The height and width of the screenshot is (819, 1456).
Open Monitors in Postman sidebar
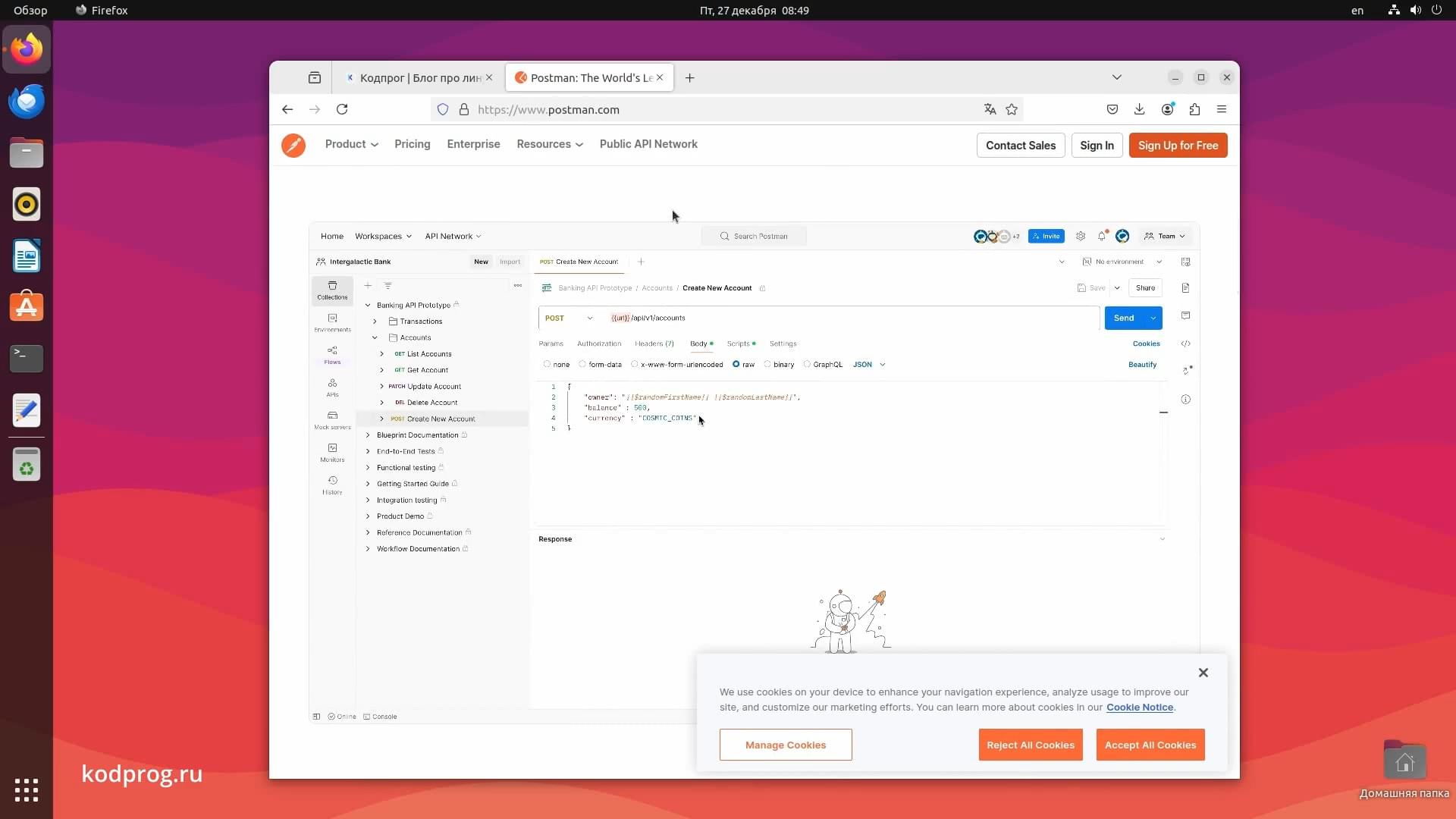[x=332, y=453]
